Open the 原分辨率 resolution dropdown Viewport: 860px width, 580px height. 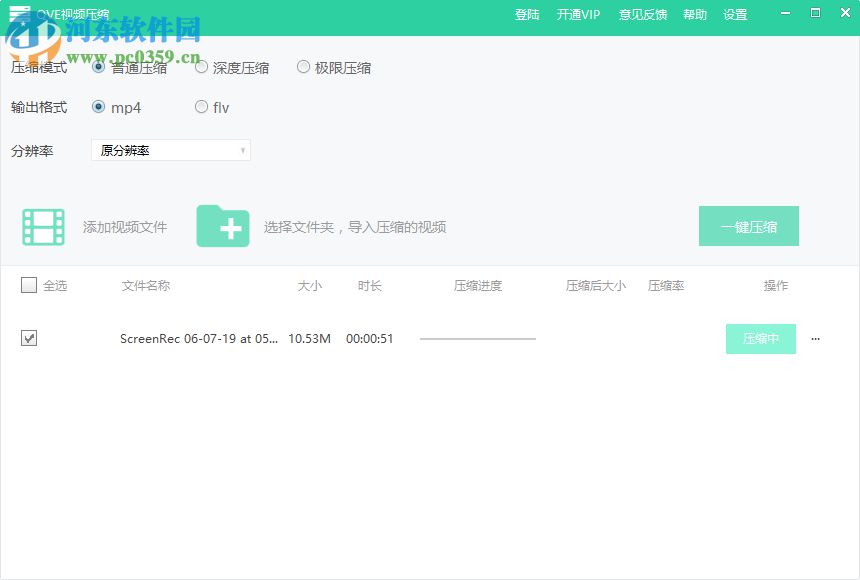tap(170, 150)
